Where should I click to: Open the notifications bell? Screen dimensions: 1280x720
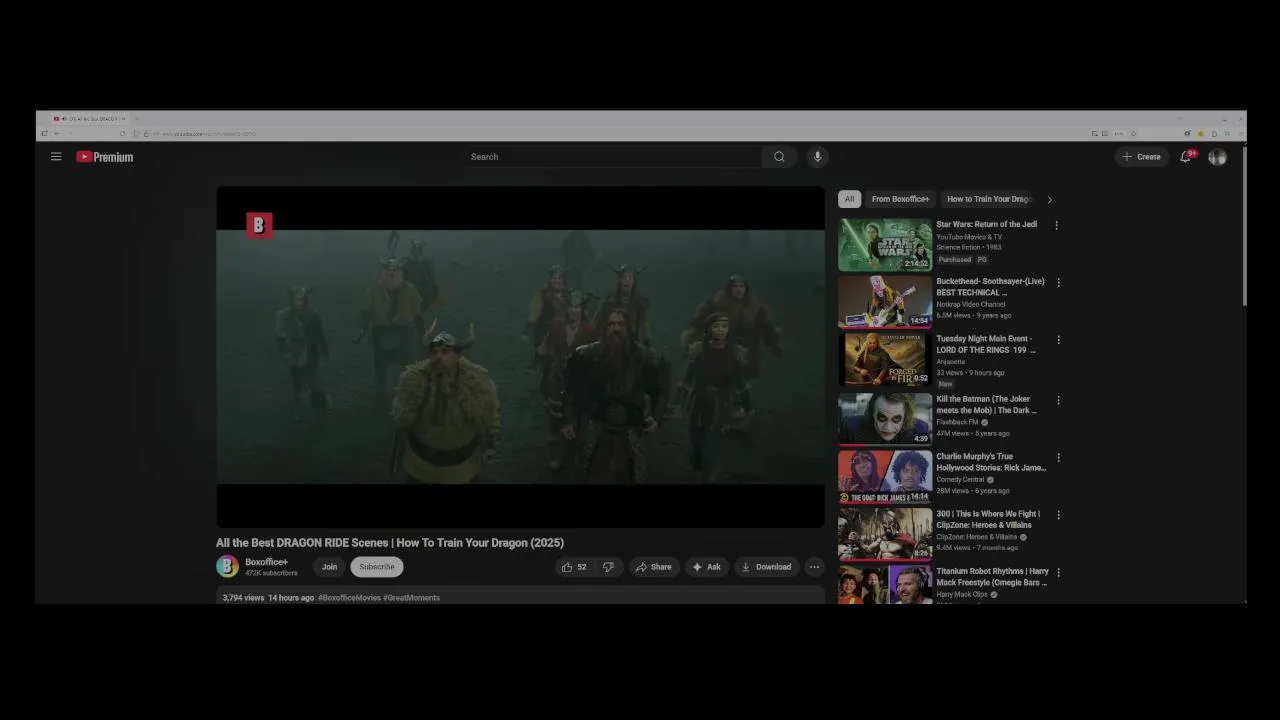[1186, 157]
